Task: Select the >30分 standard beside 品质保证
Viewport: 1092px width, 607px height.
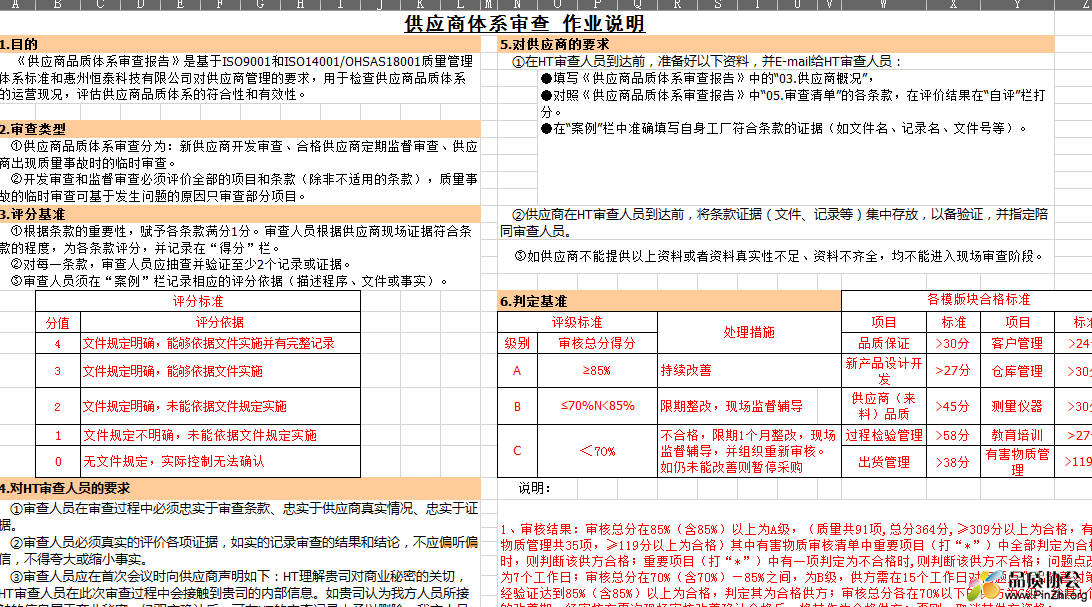Action: pyautogui.click(x=953, y=343)
